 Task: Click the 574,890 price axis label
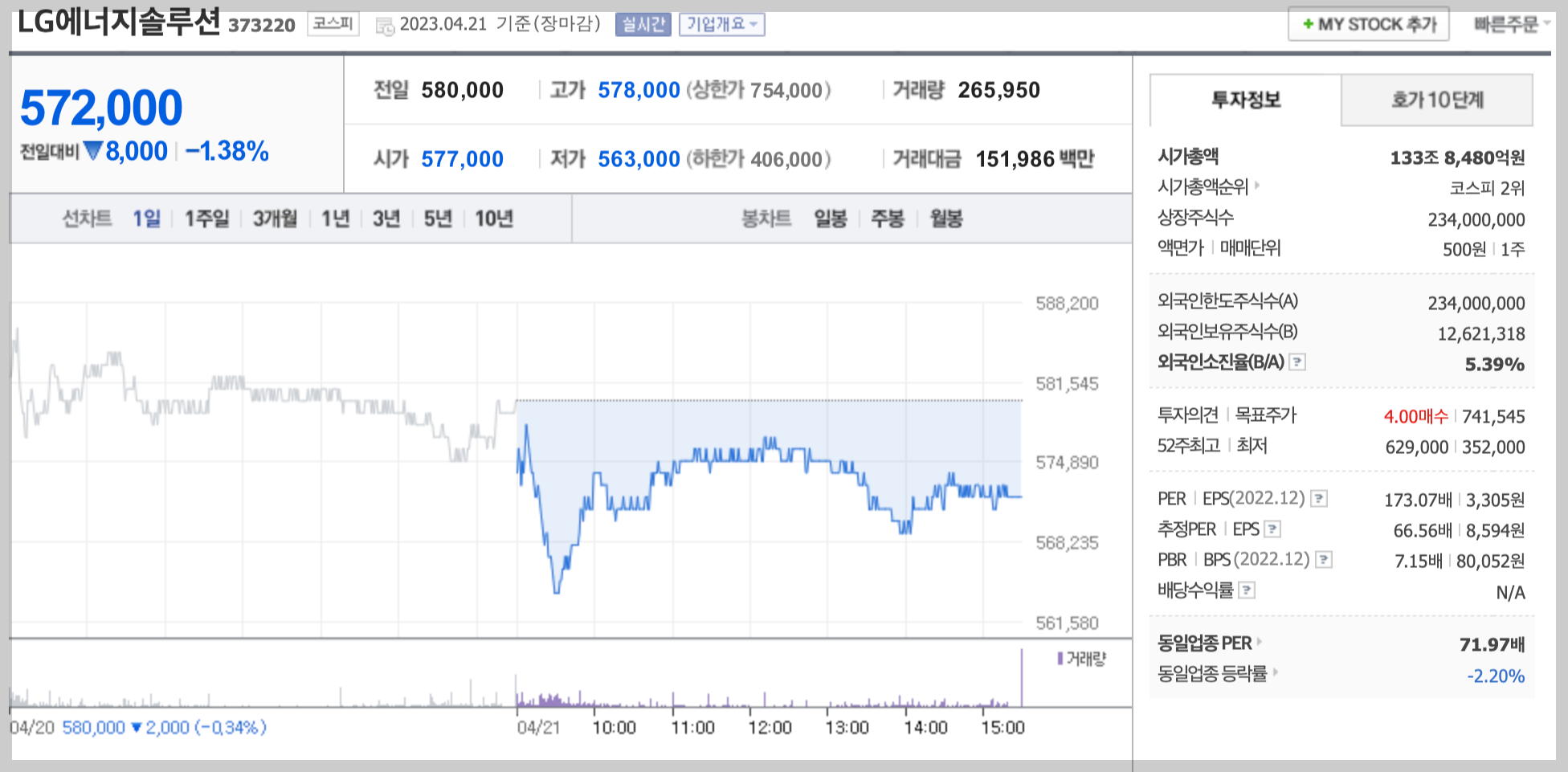point(1067,463)
